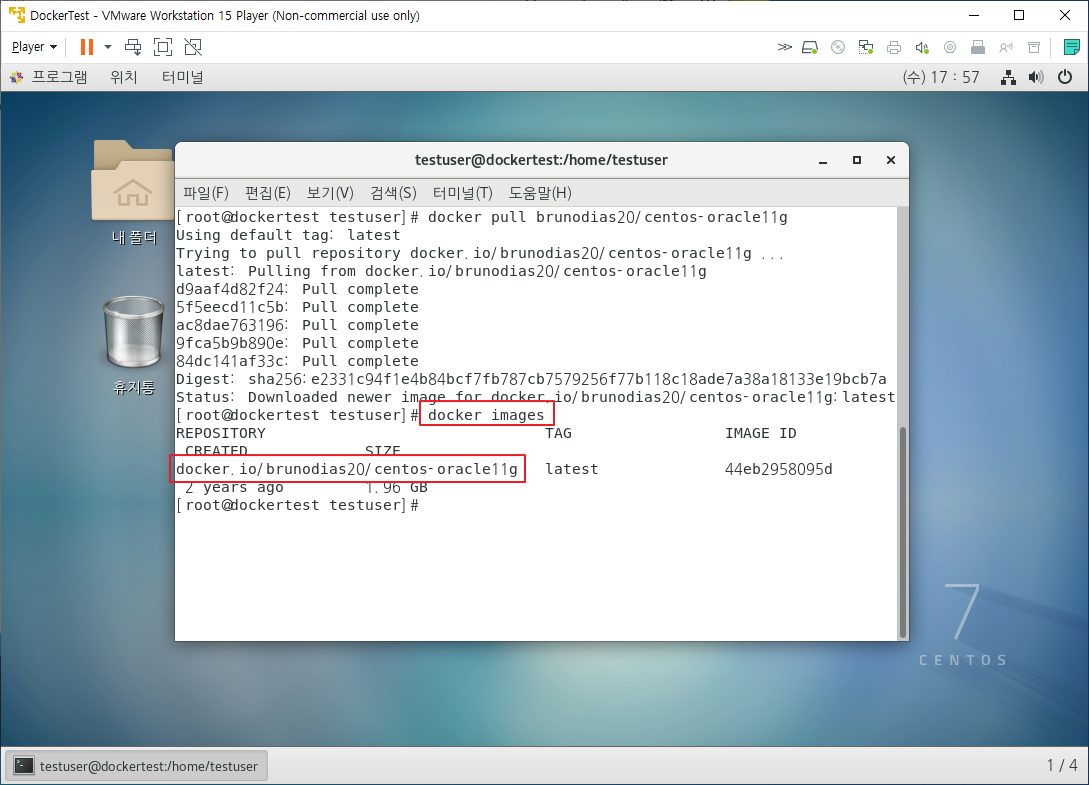This screenshot has height=785, width=1089.
Task: Open the 검색(S) menu in terminal
Action: point(393,192)
